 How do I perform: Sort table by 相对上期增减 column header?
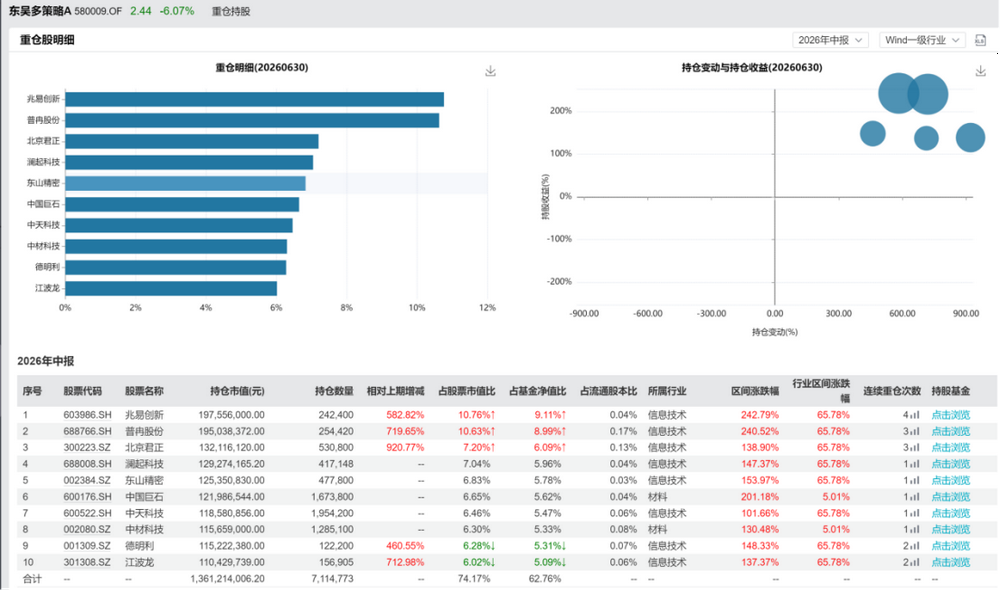point(395,391)
